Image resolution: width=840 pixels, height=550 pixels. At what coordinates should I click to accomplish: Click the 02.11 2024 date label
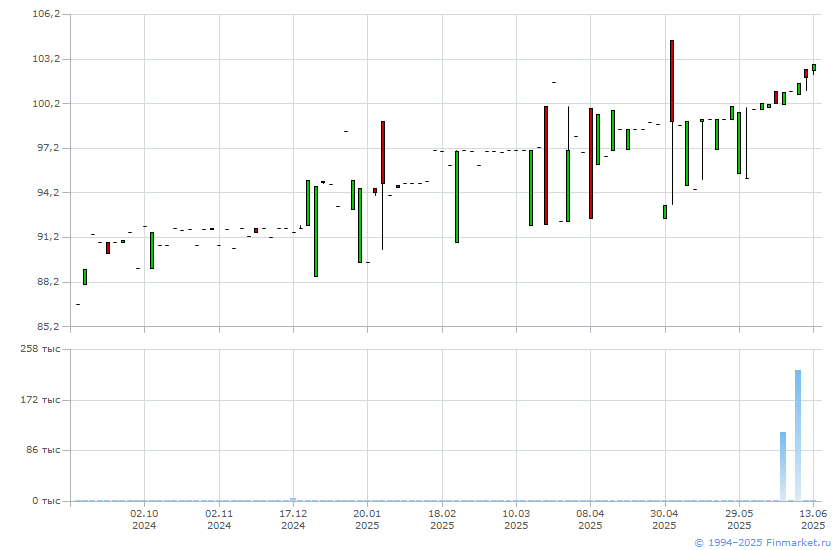219,519
